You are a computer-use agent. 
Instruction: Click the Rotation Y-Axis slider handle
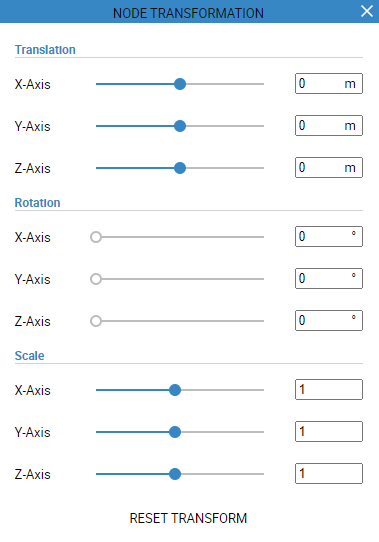(x=96, y=279)
